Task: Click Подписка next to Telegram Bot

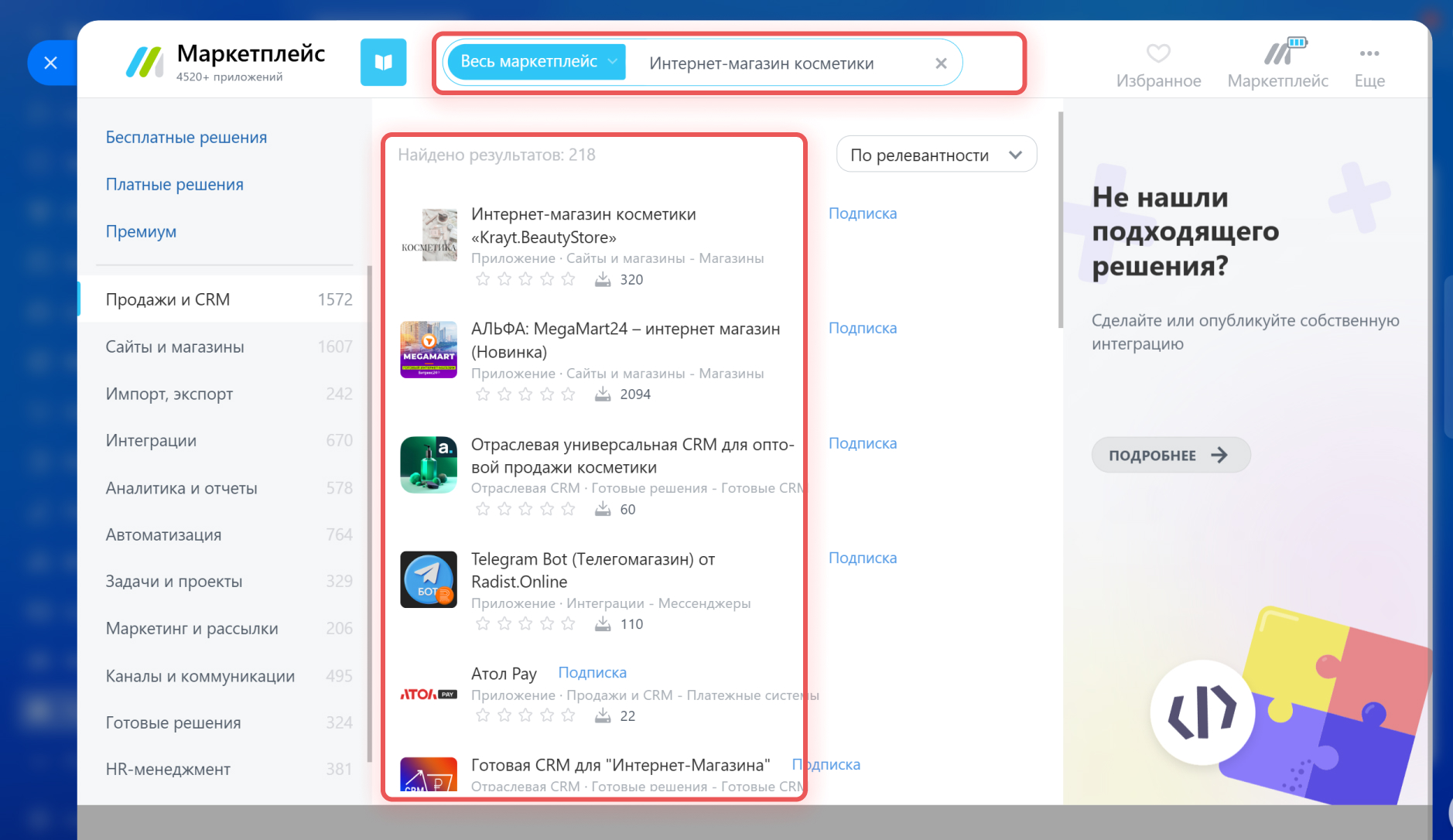Action: click(863, 558)
